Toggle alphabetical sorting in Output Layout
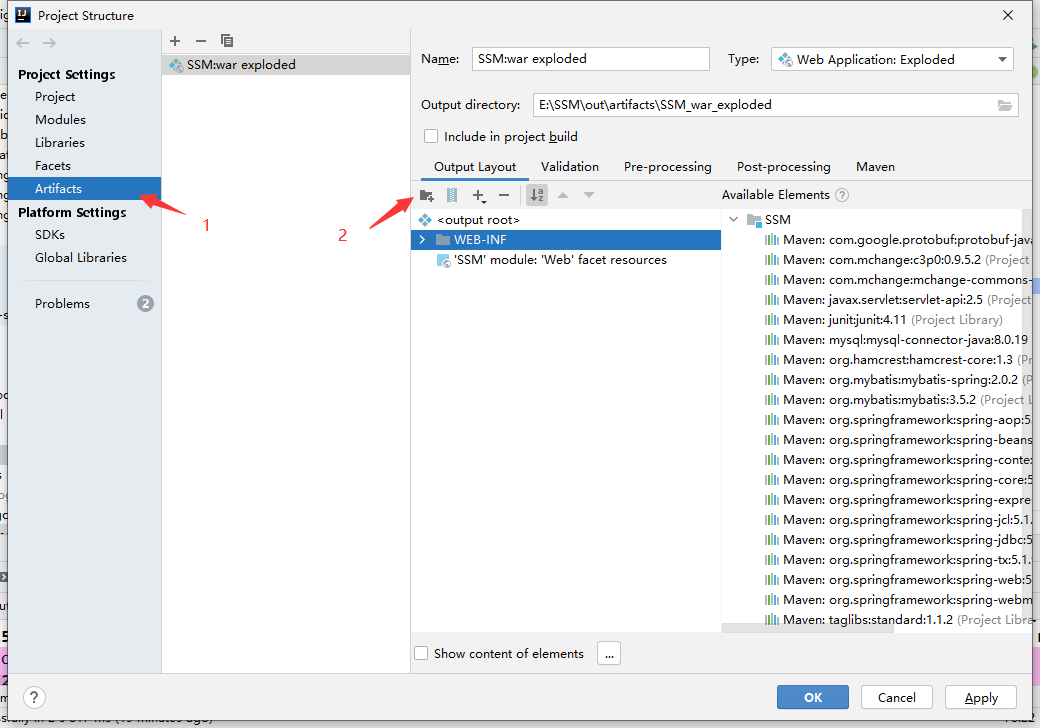Image resolution: width=1040 pixels, height=728 pixels. [x=537, y=195]
